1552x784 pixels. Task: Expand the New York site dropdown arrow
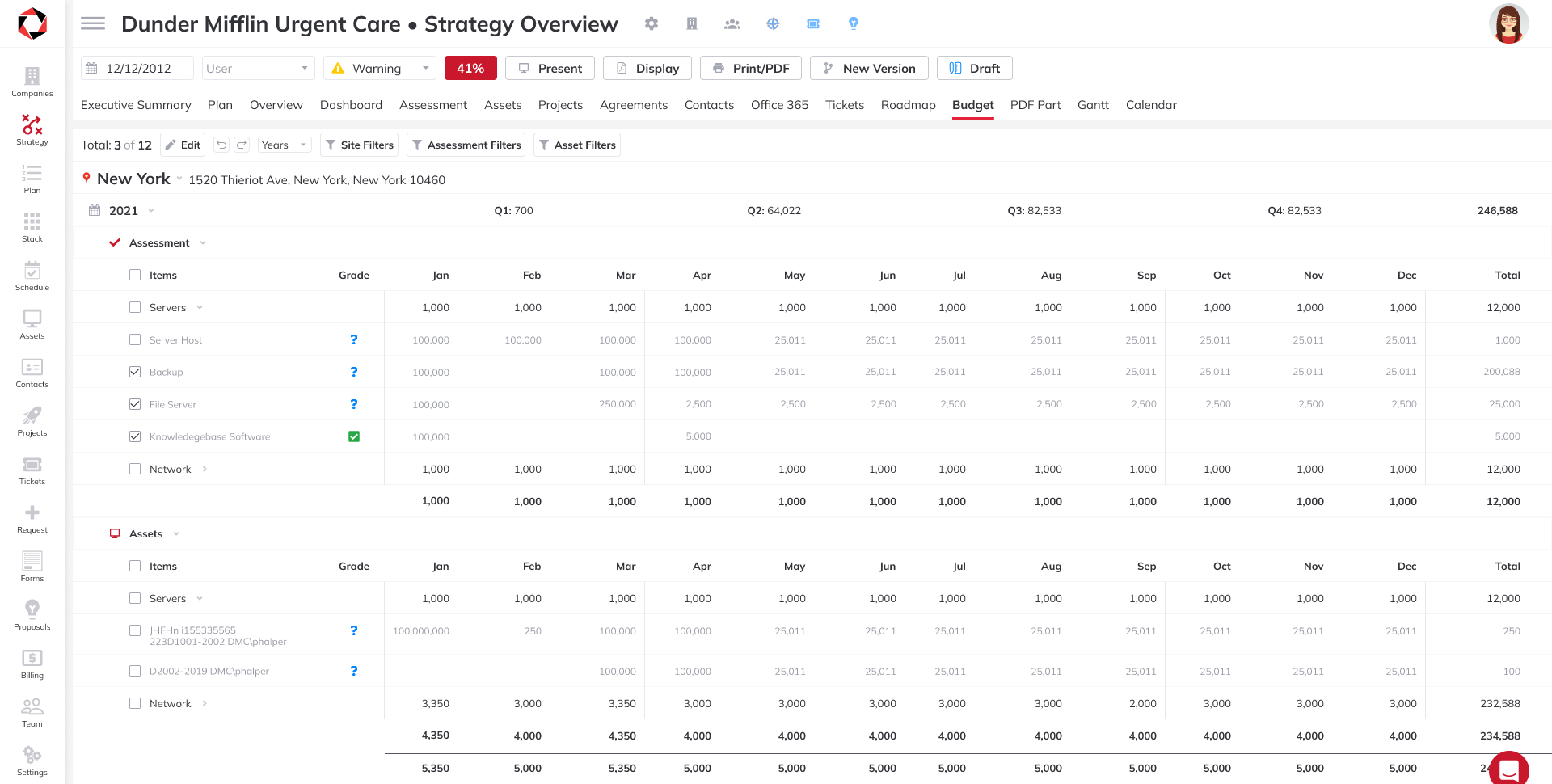179,179
